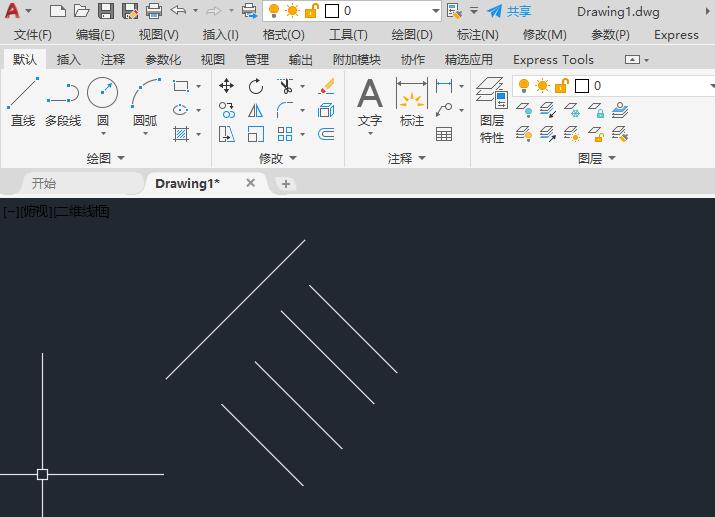Expand the Modify (修改) panel
The width and height of the screenshot is (715, 517).
pos(277,158)
